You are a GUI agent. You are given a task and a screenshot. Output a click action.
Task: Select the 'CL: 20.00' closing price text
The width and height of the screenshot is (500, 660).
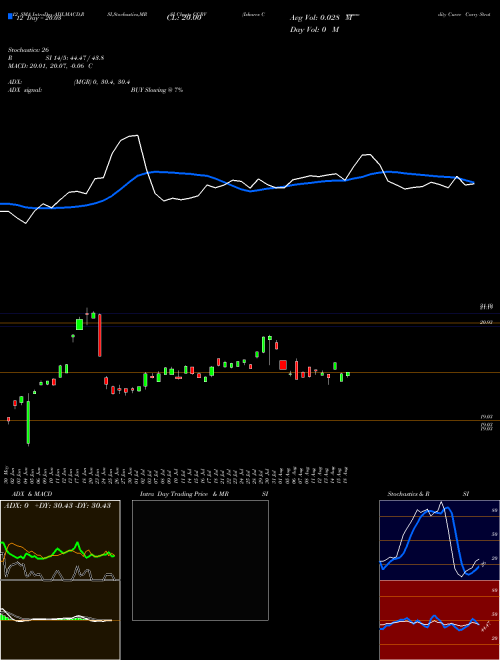pos(184,18)
